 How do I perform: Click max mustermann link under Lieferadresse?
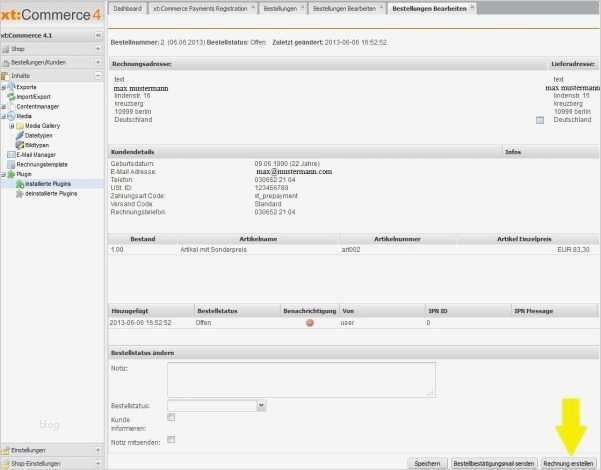pyautogui.click(x=573, y=88)
